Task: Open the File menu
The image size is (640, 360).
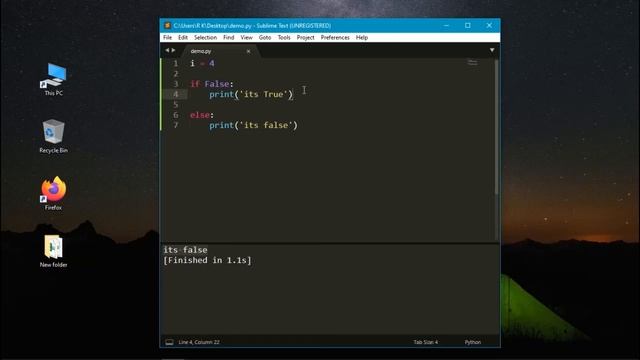Action: (x=167, y=38)
